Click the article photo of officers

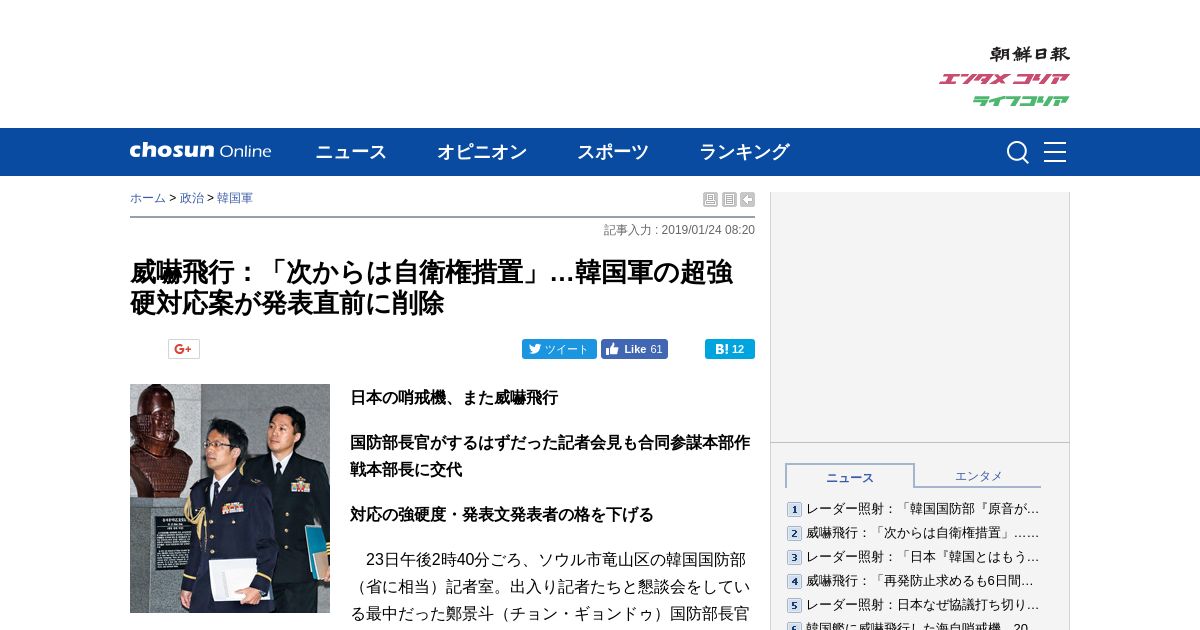(x=230, y=498)
